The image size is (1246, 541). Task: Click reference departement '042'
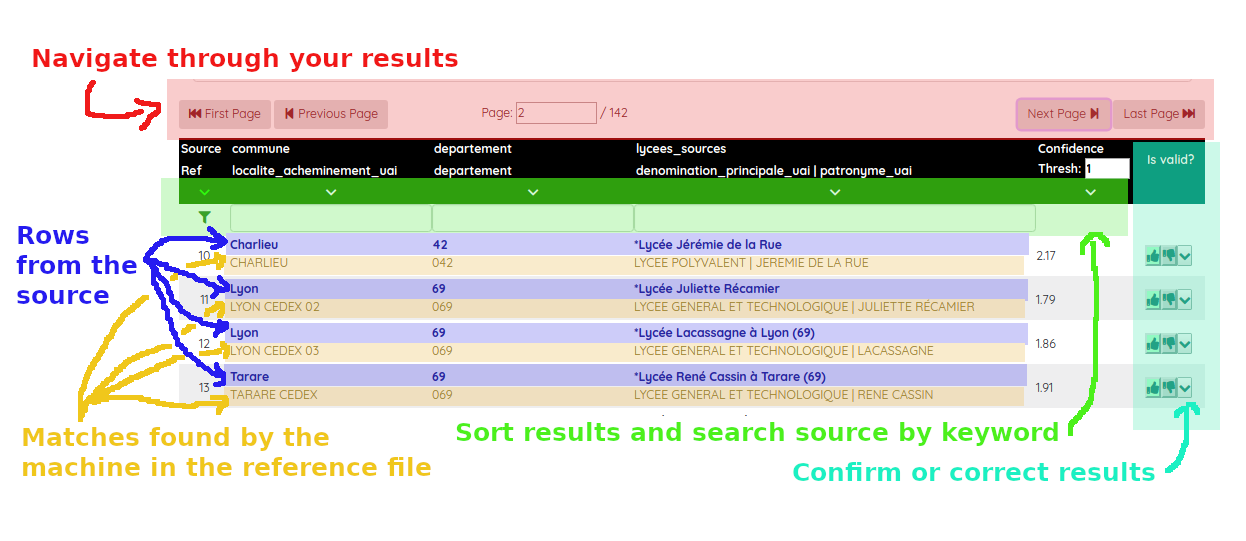coord(443,263)
